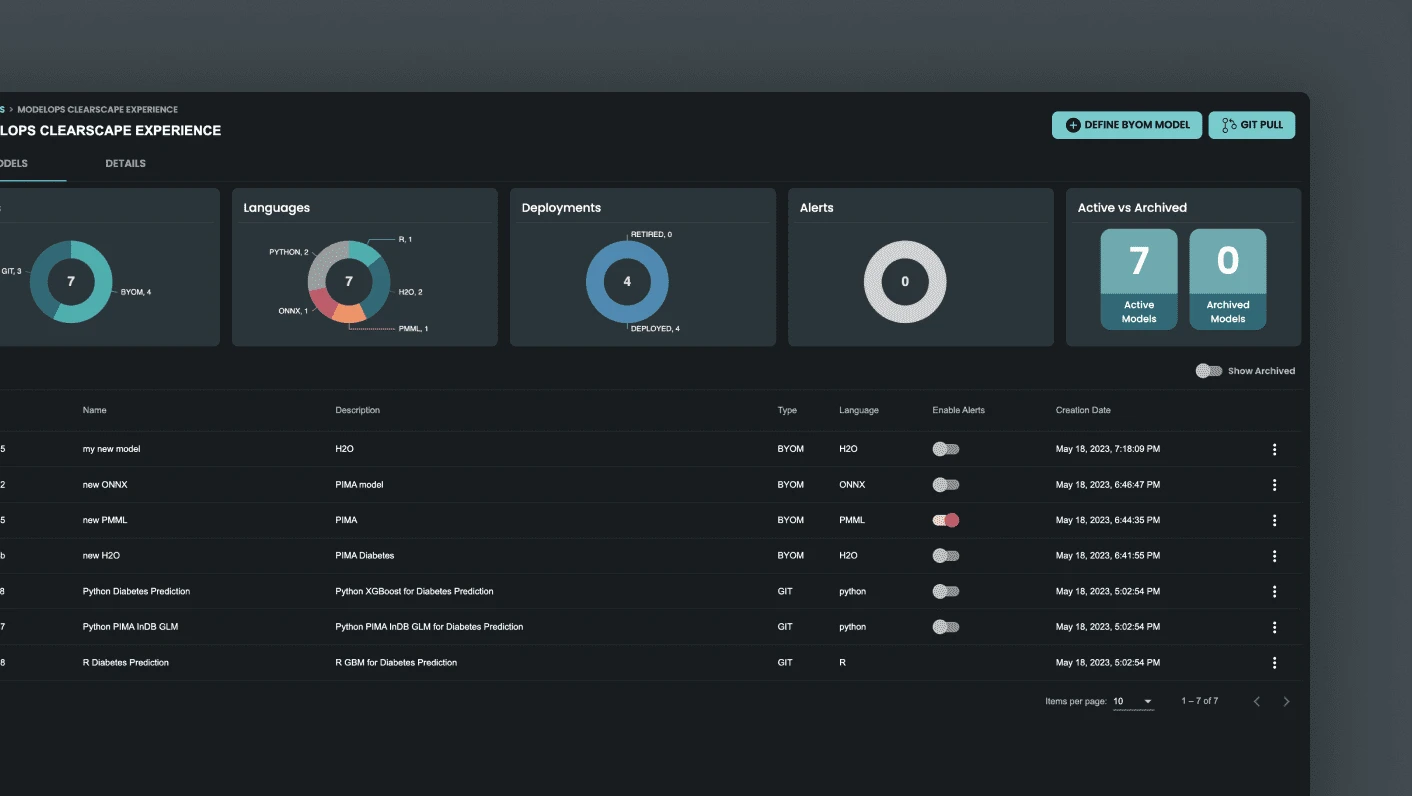The width and height of the screenshot is (1412, 796).
Task: Enable alerts for Python PIMA InDB GLM
Action: click(946, 627)
